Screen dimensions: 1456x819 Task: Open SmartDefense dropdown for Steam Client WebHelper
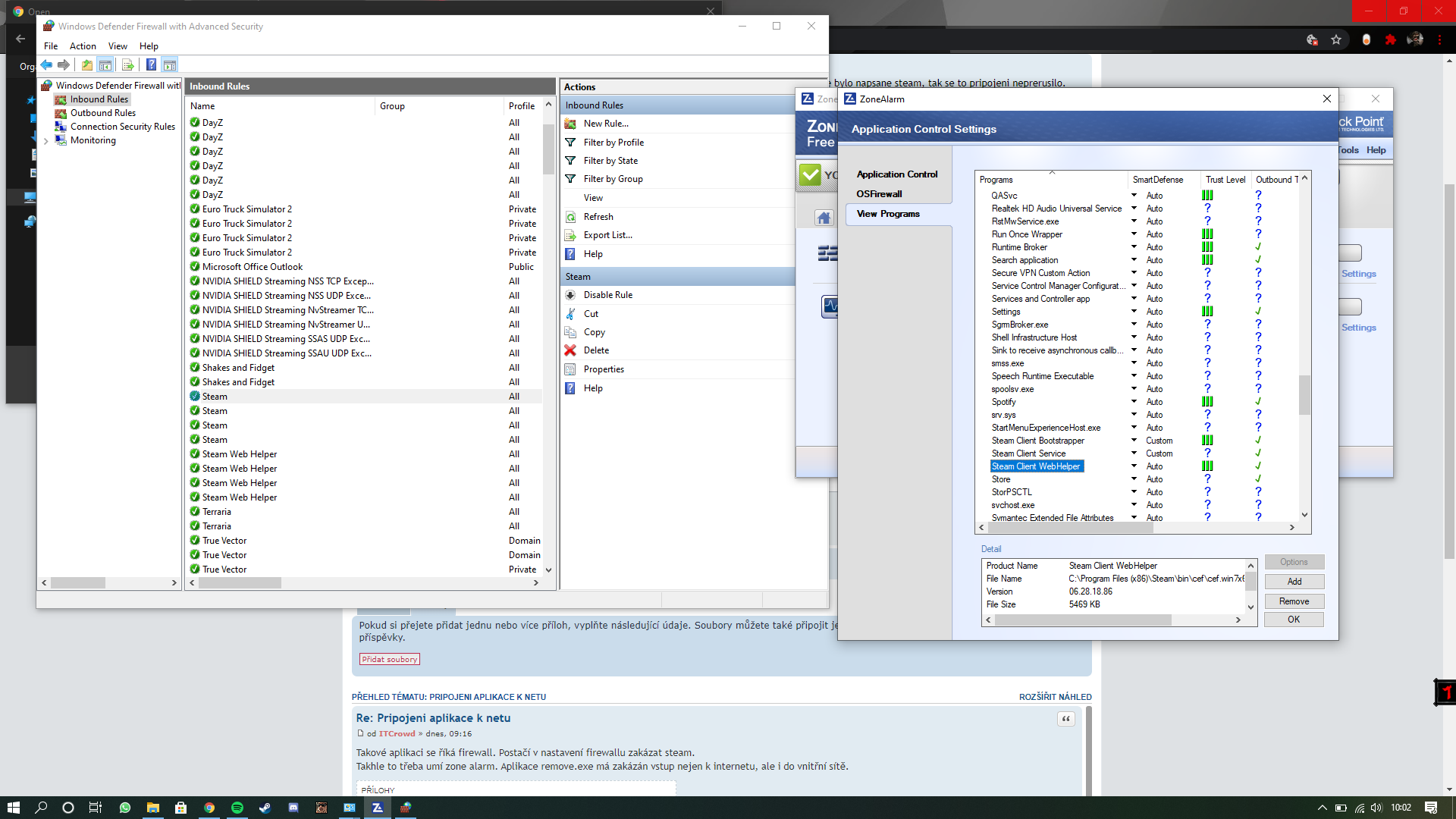pos(1134,466)
